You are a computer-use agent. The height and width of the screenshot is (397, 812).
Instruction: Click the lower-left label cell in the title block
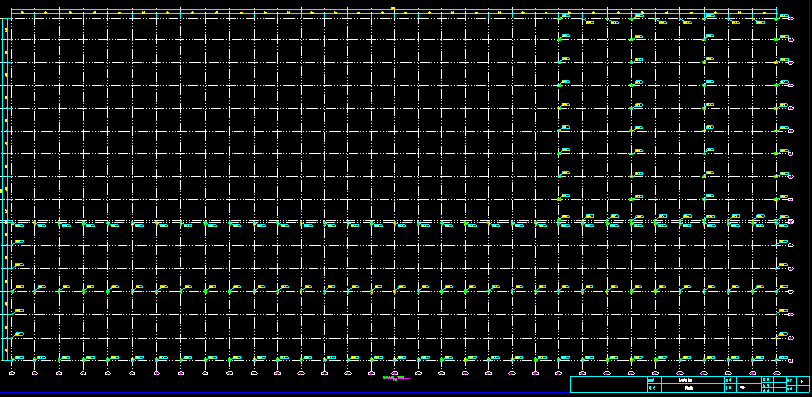pos(655,388)
